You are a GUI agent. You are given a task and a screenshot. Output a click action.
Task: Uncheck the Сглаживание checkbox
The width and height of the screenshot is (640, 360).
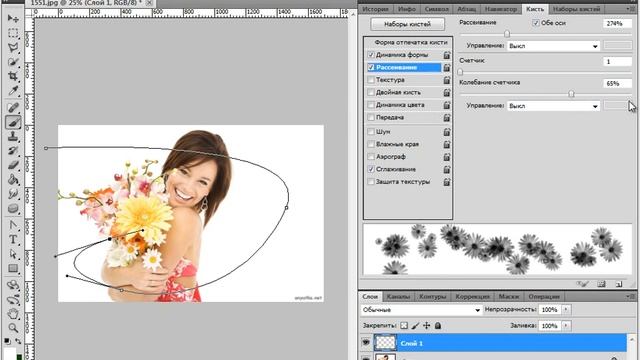click(x=371, y=169)
